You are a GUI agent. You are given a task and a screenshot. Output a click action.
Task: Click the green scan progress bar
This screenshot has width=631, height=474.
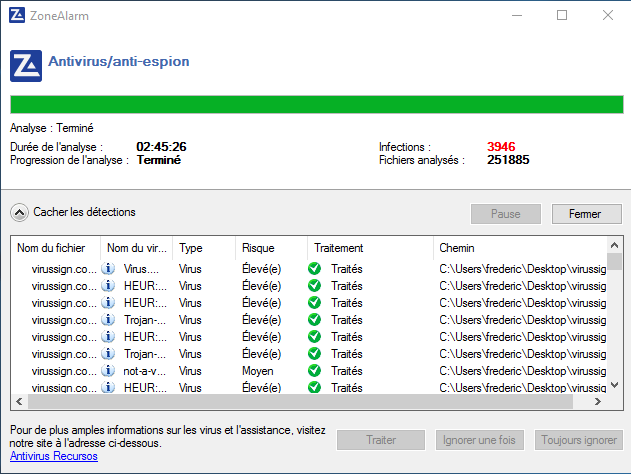[317, 105]
